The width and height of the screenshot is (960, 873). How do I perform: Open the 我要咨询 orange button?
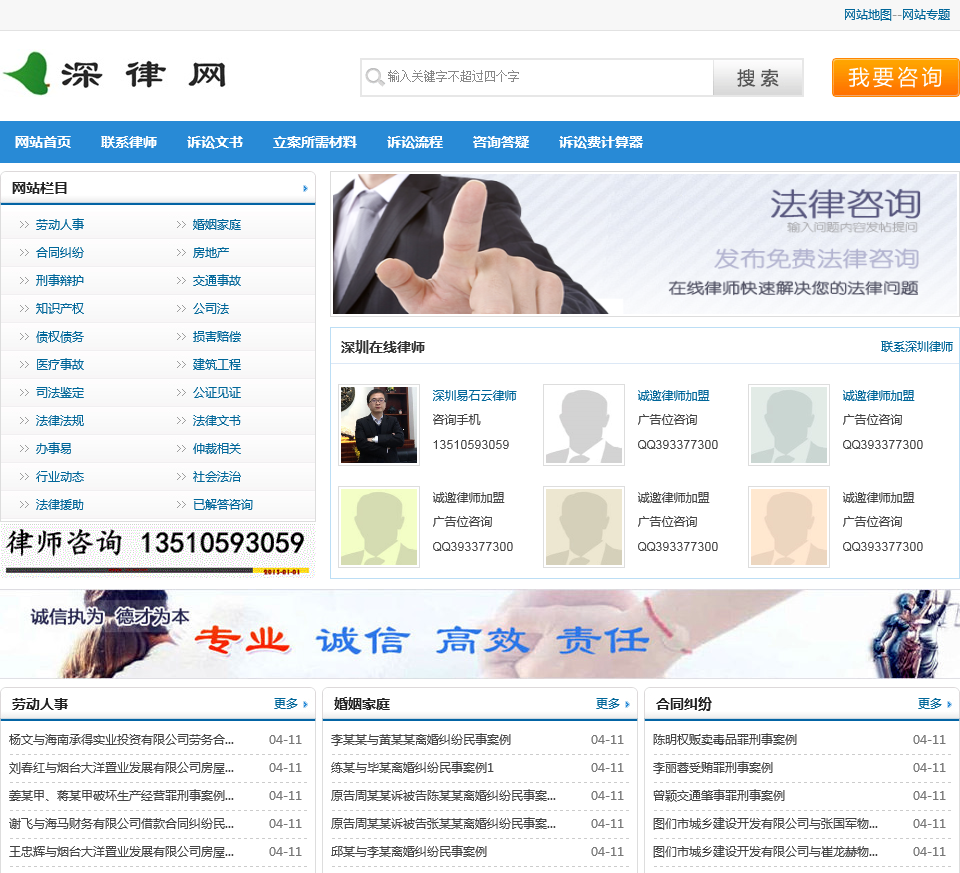894,77
